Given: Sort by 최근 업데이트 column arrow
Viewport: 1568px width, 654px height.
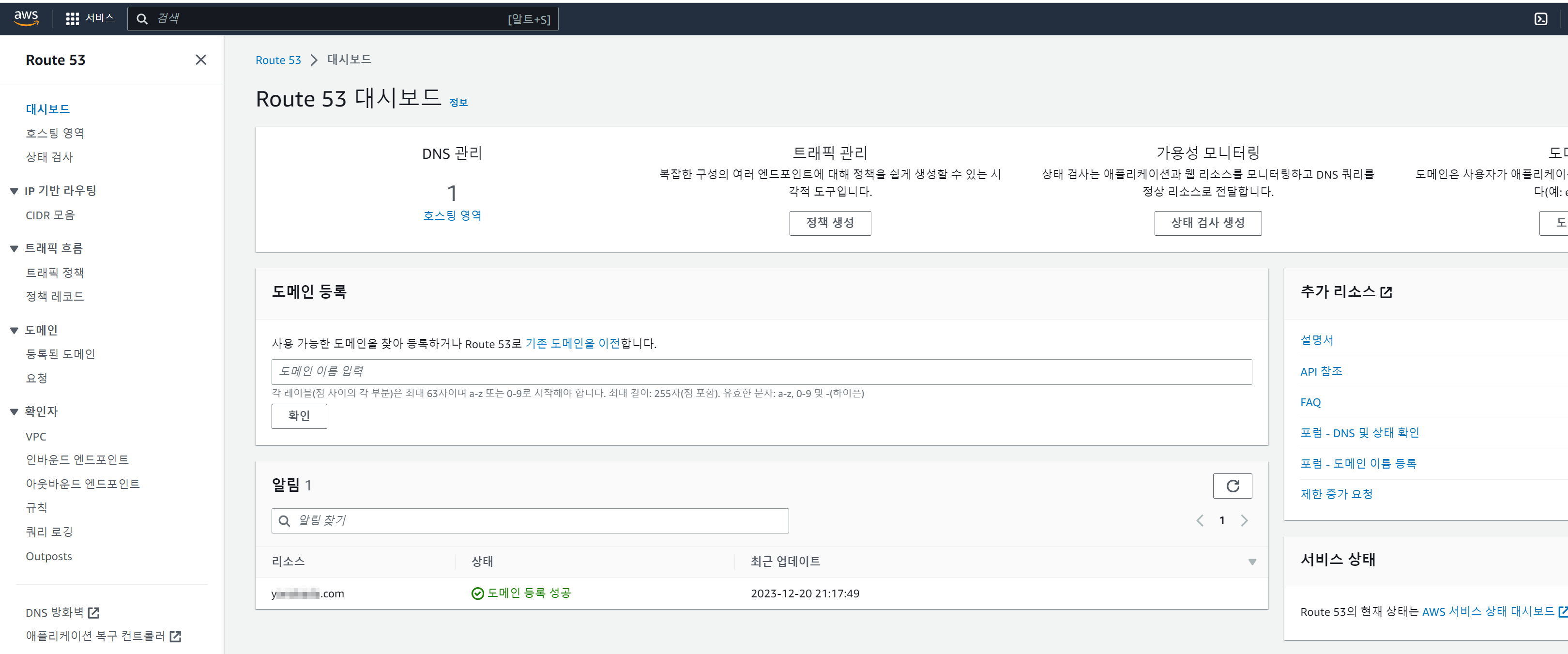Looking at the screenshot, I should coord(1251,562).
